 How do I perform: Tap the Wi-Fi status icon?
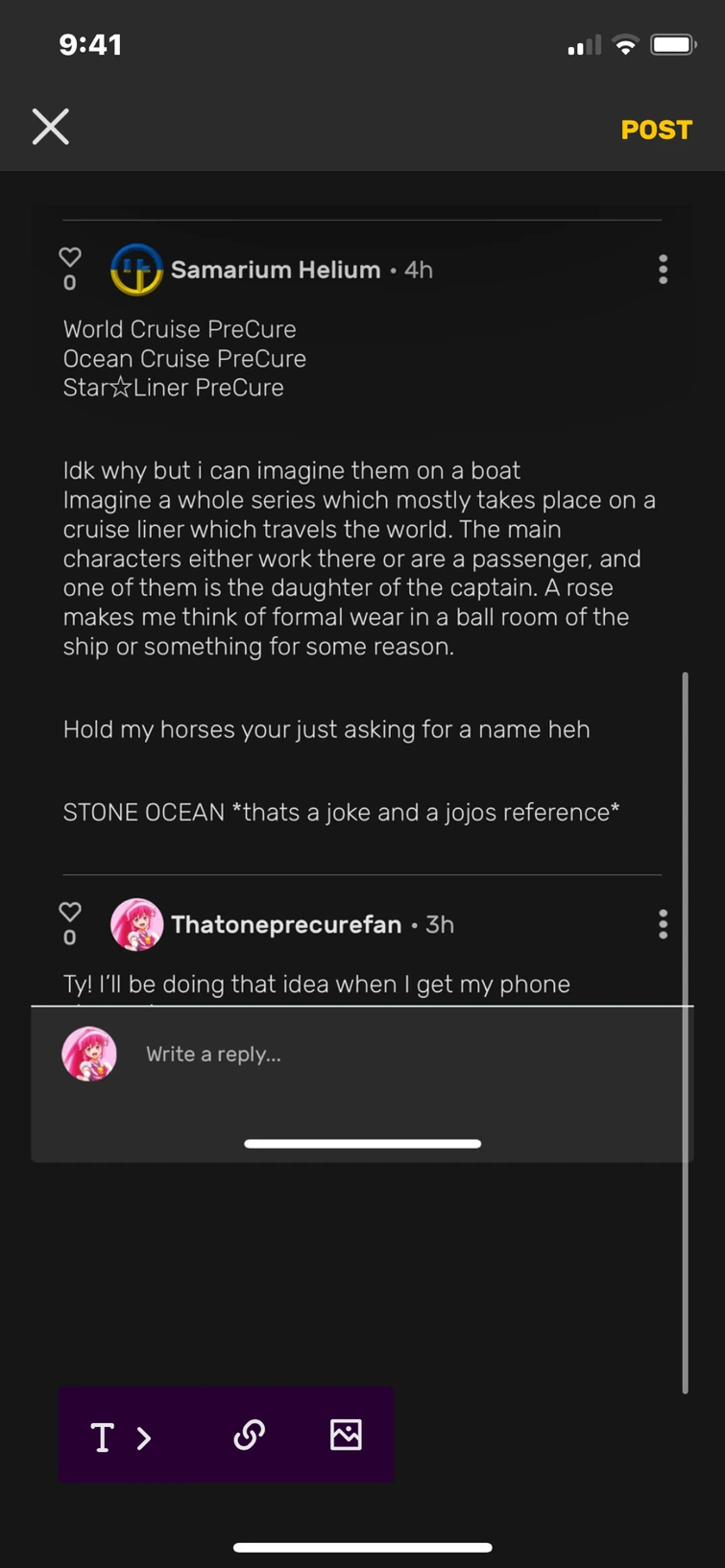click(625, 45)
